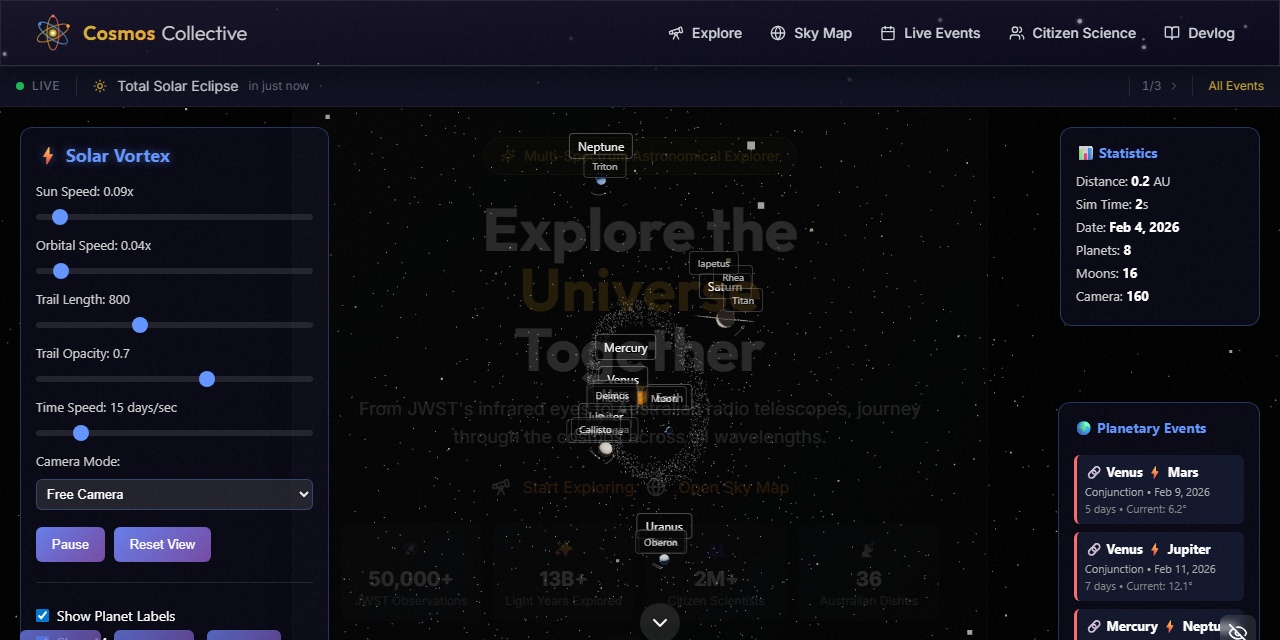This screenshot has height=640, width=1280.
Task: Adjust the Orbital Speed slider
Action: tap(174, 271)
